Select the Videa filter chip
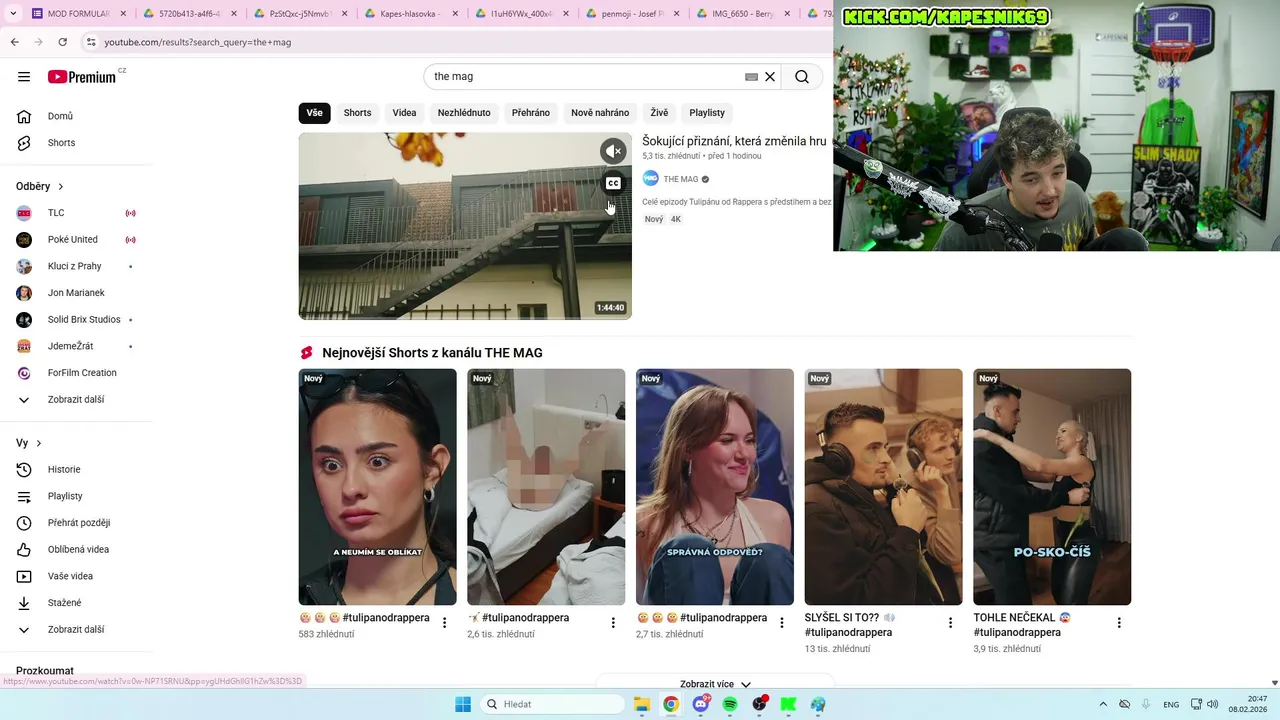The width and height of the screenshot is (1280, 720). pos(404,113)
